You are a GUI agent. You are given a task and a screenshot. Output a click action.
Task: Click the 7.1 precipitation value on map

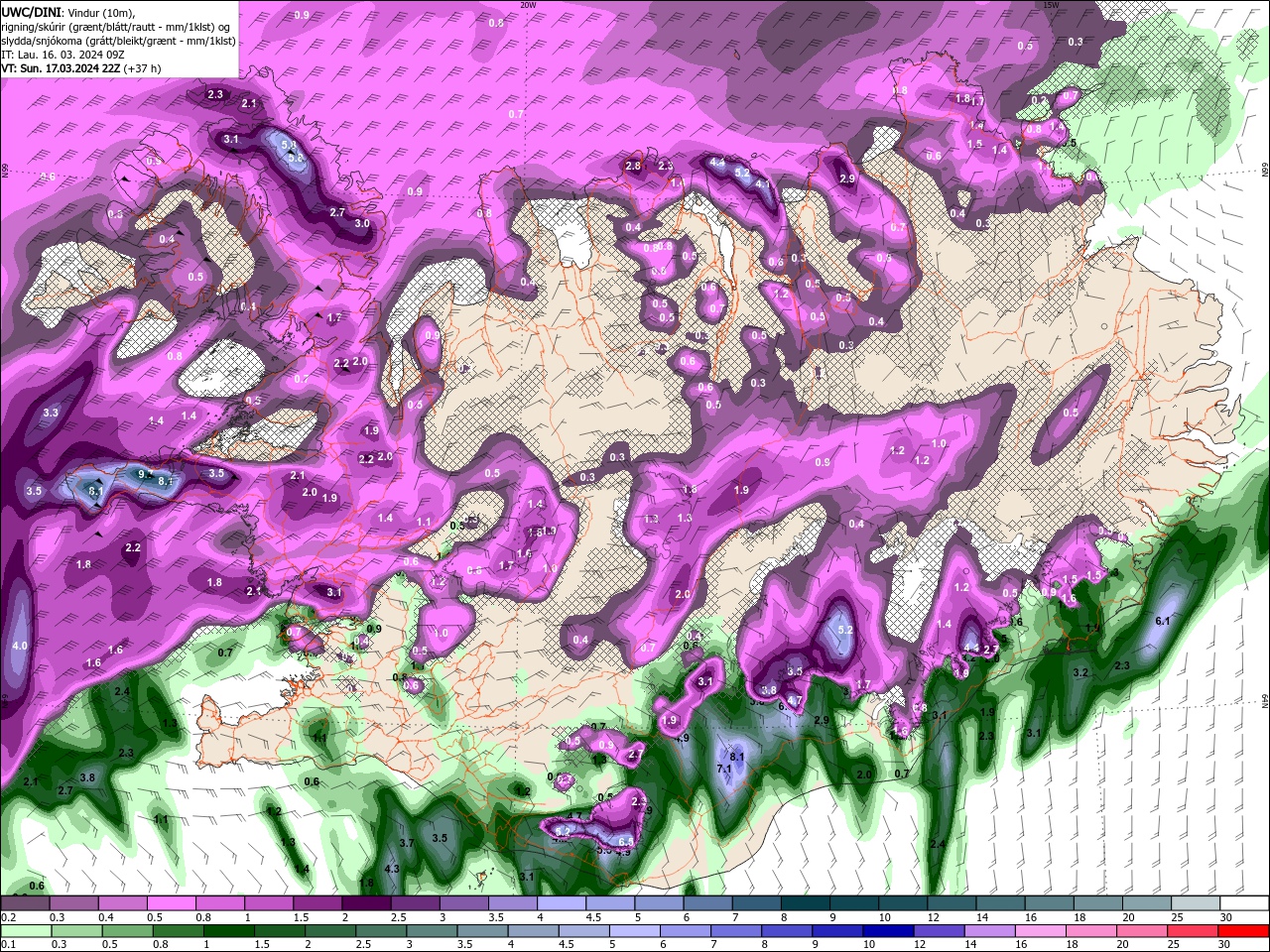click(724, 769)
